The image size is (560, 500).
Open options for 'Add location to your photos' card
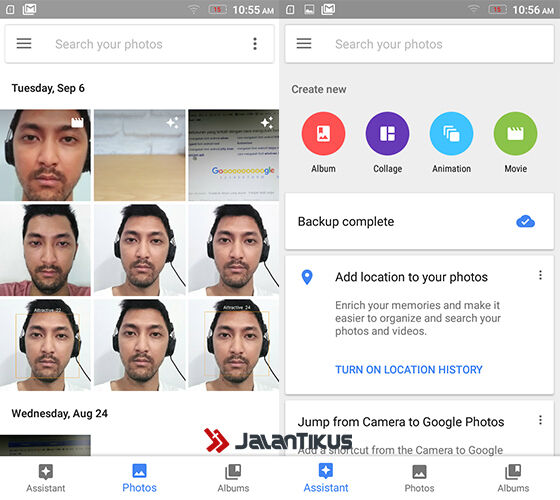tap(540, 275)
